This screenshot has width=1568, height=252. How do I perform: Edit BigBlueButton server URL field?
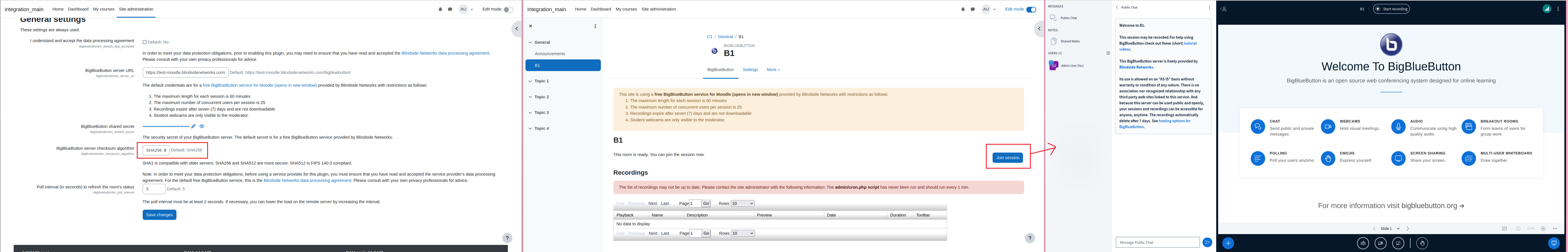(186, 72)
